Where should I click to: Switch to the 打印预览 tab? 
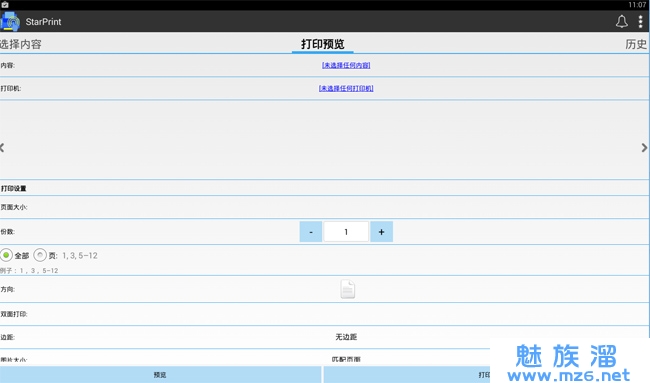(323, 44)
